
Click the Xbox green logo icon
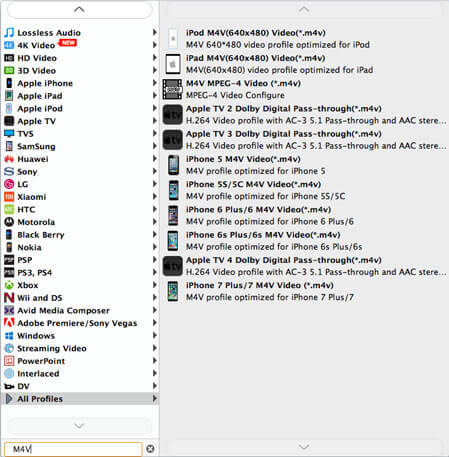(9, 285)
